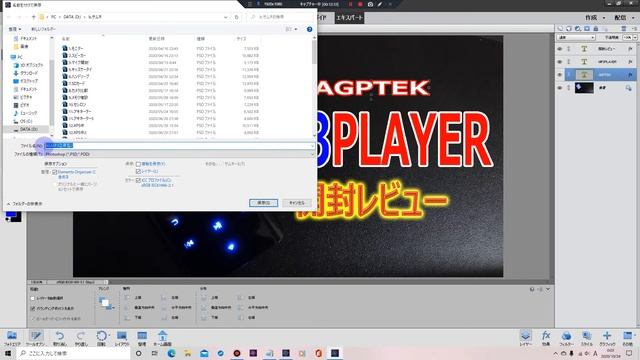Click the lock all pixels icon
This screenshot has height=360, width=640.
[596, 29]
